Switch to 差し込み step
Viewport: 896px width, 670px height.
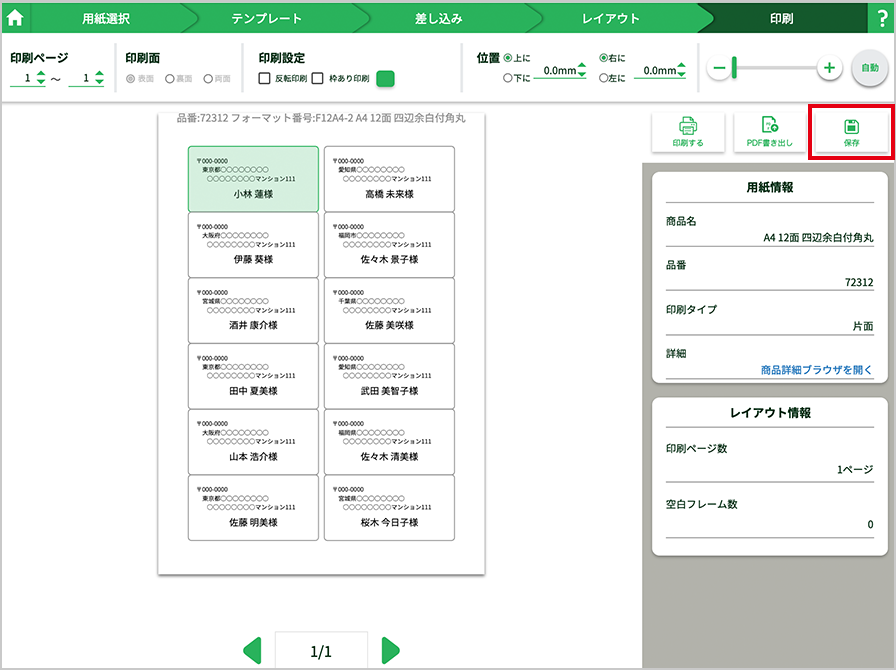tap(438, 18)
